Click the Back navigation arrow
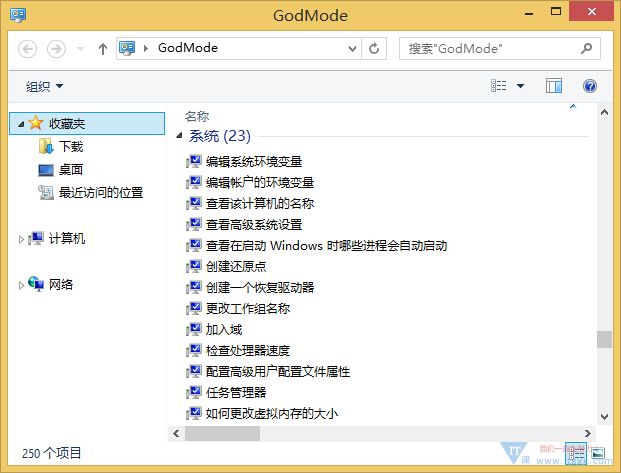The width and height of the screenshot is (621, 473). pos(28,49)
